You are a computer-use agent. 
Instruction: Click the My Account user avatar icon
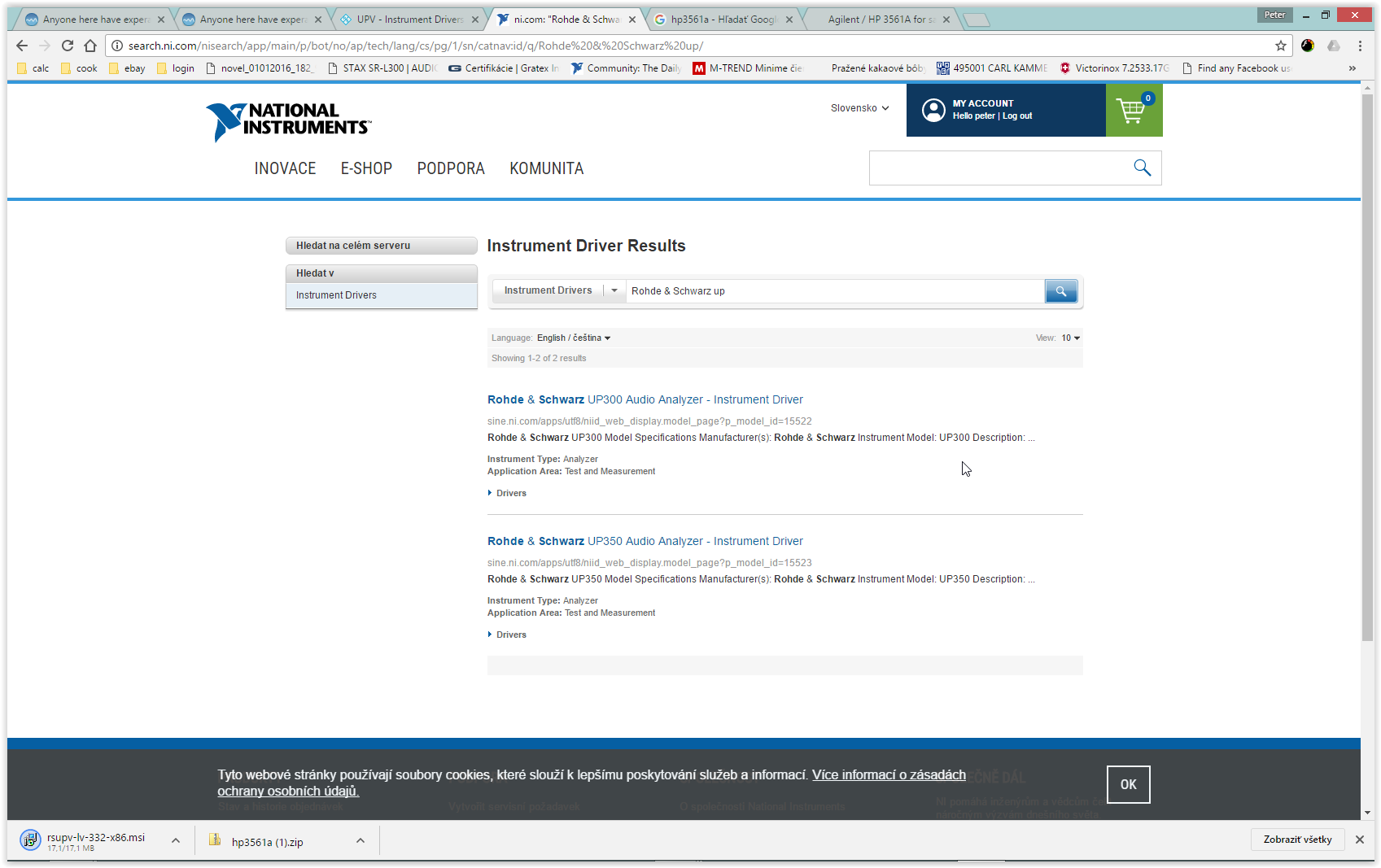(933, 110)
